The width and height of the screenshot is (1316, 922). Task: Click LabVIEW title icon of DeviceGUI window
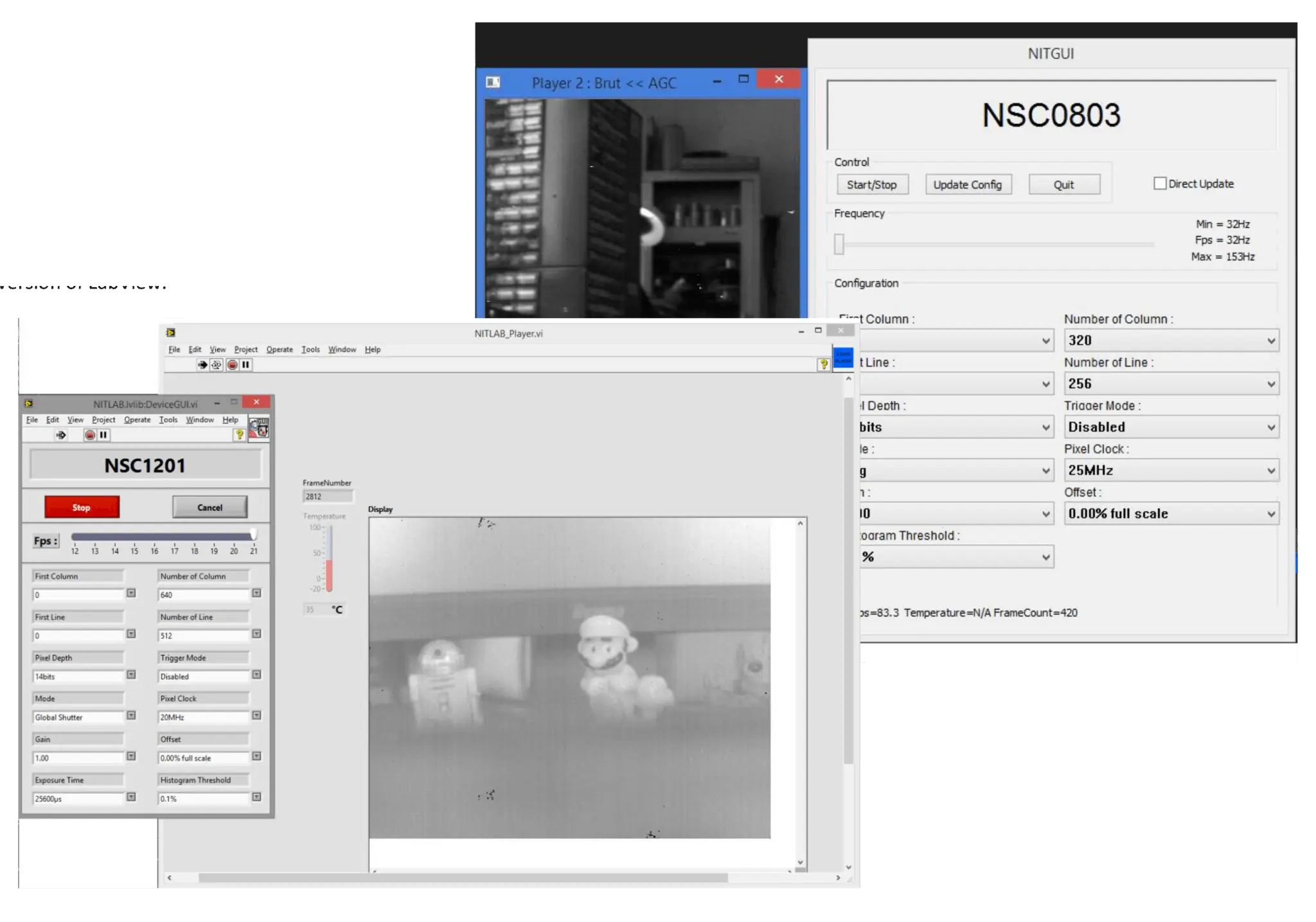coord(28,403)
